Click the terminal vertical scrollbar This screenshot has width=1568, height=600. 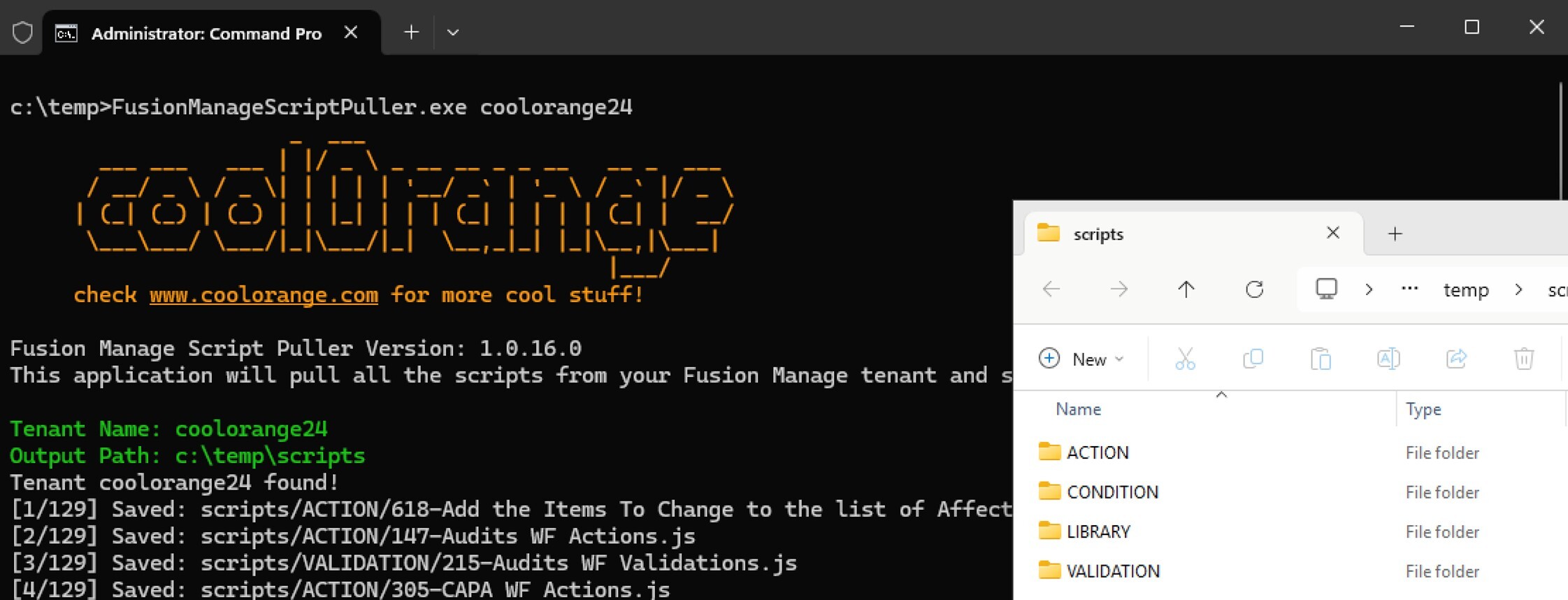point(1561,140)
